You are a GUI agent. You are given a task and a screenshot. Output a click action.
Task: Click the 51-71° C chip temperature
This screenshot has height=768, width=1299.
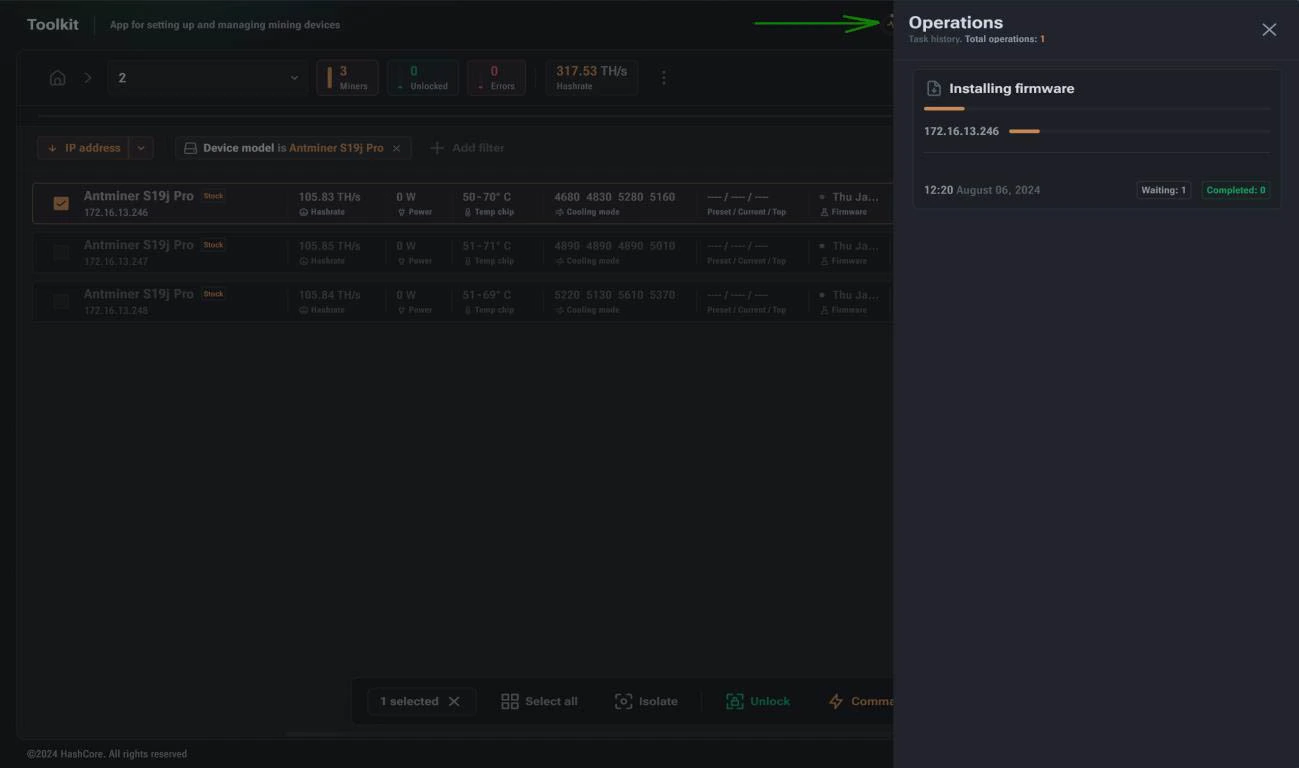point(487,246)
